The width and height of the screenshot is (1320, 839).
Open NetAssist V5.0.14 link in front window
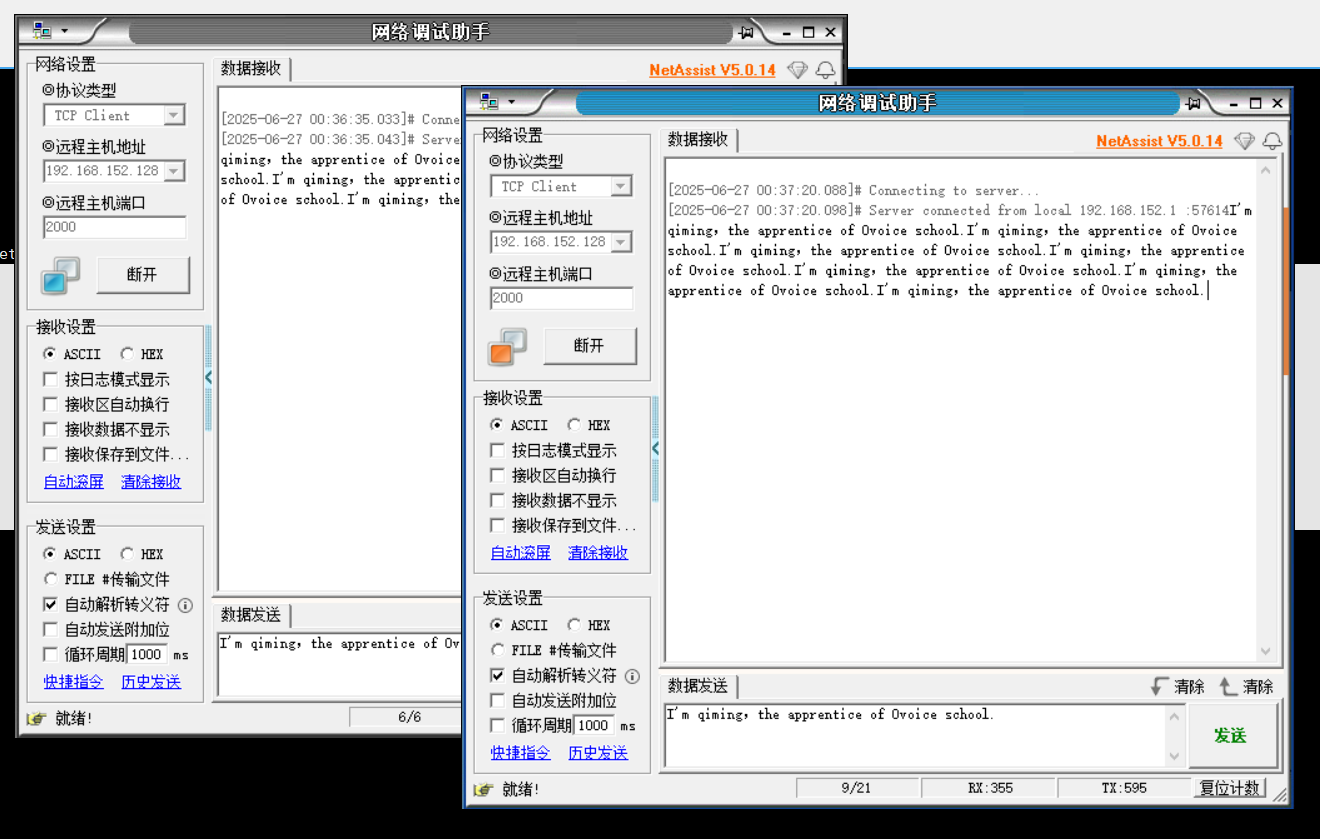(1159, 141)
